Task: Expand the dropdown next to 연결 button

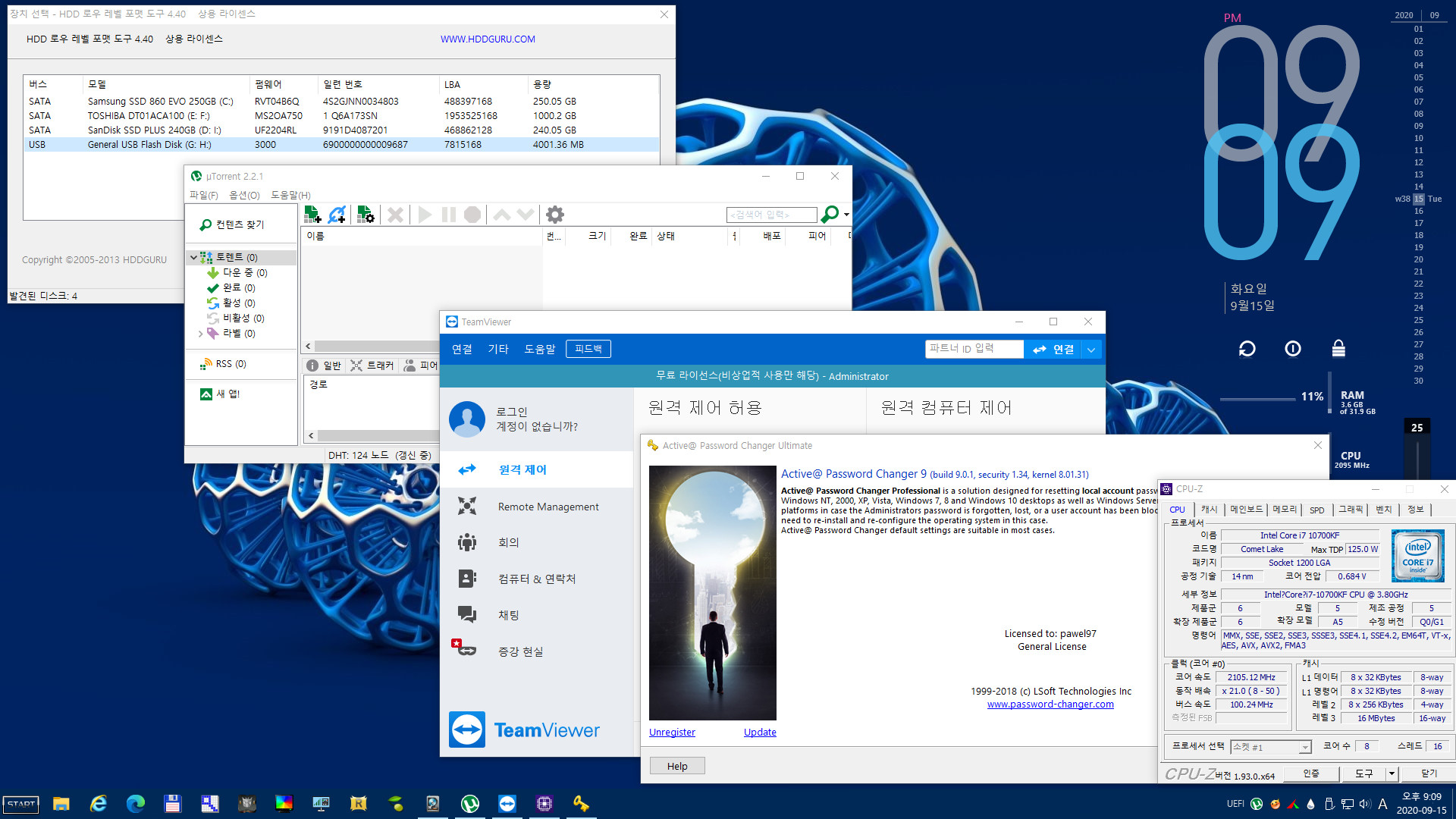Action: pos(1091,349)
